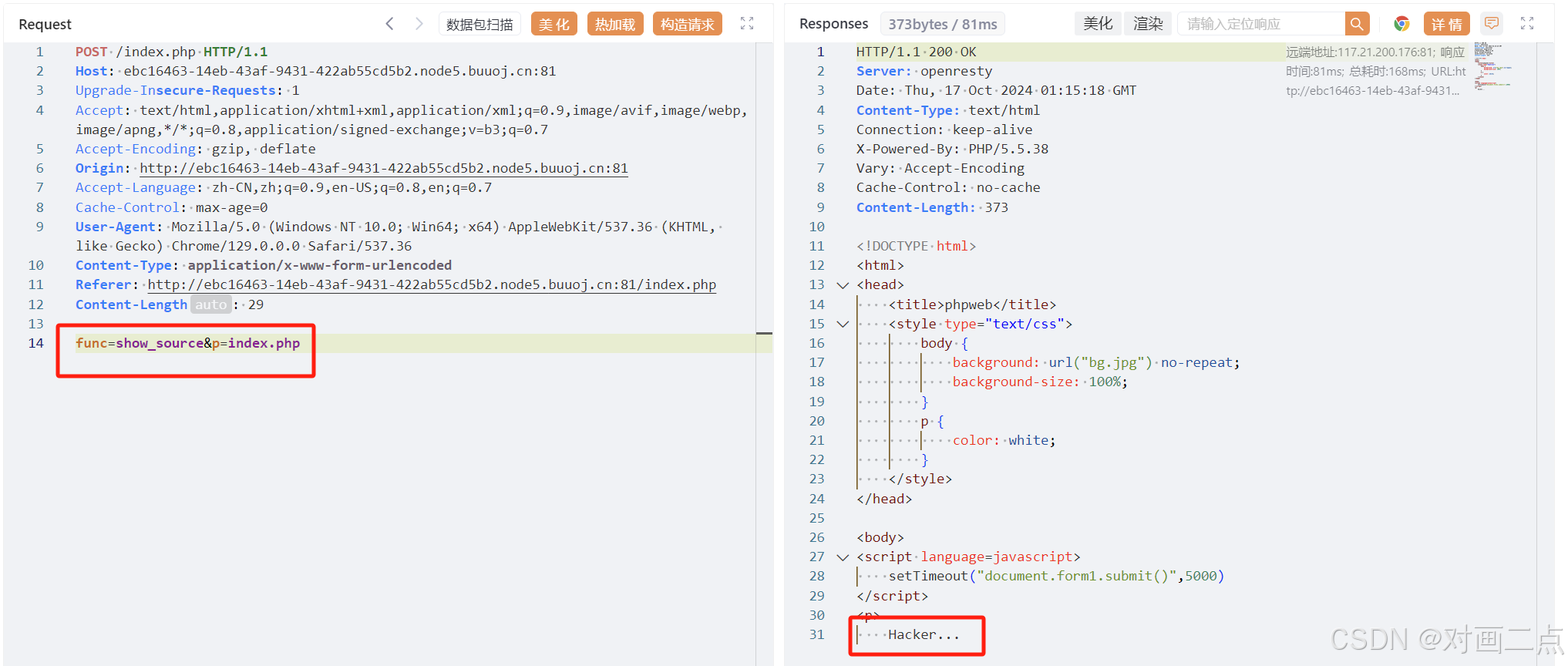The width and height of the screenshot is (1568, 666).
Task: Click the User-Agent header name
Action: pyautogui.click(x=116, y=227)
